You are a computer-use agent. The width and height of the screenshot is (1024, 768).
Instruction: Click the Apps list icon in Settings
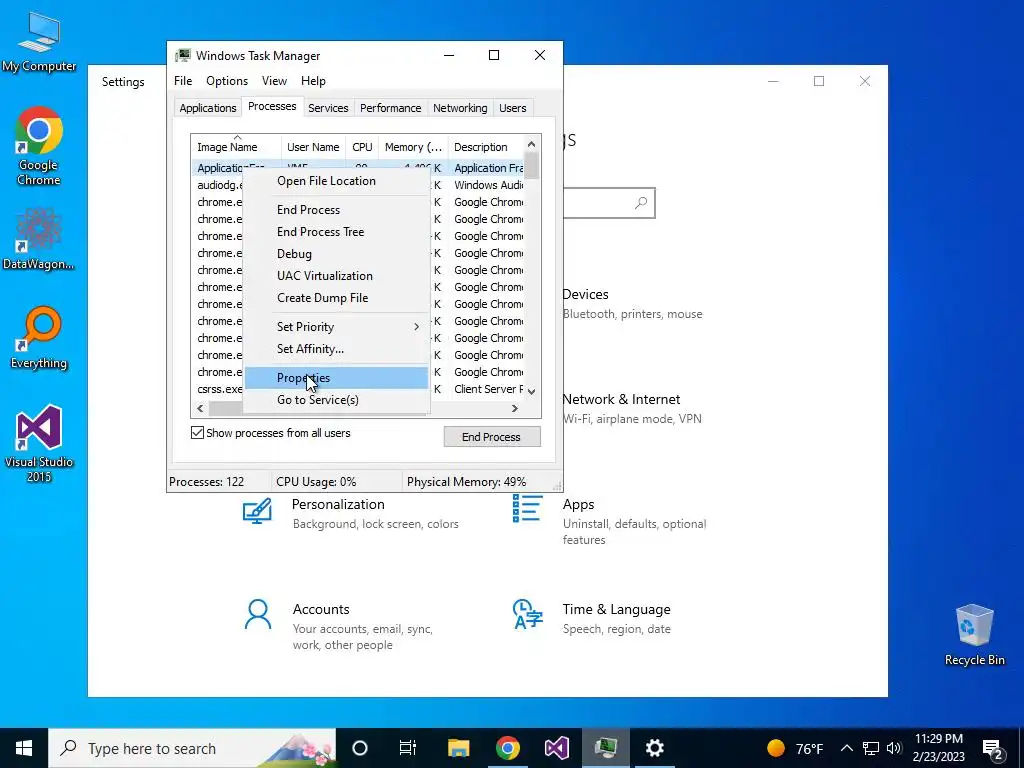[x=527, y=508]
